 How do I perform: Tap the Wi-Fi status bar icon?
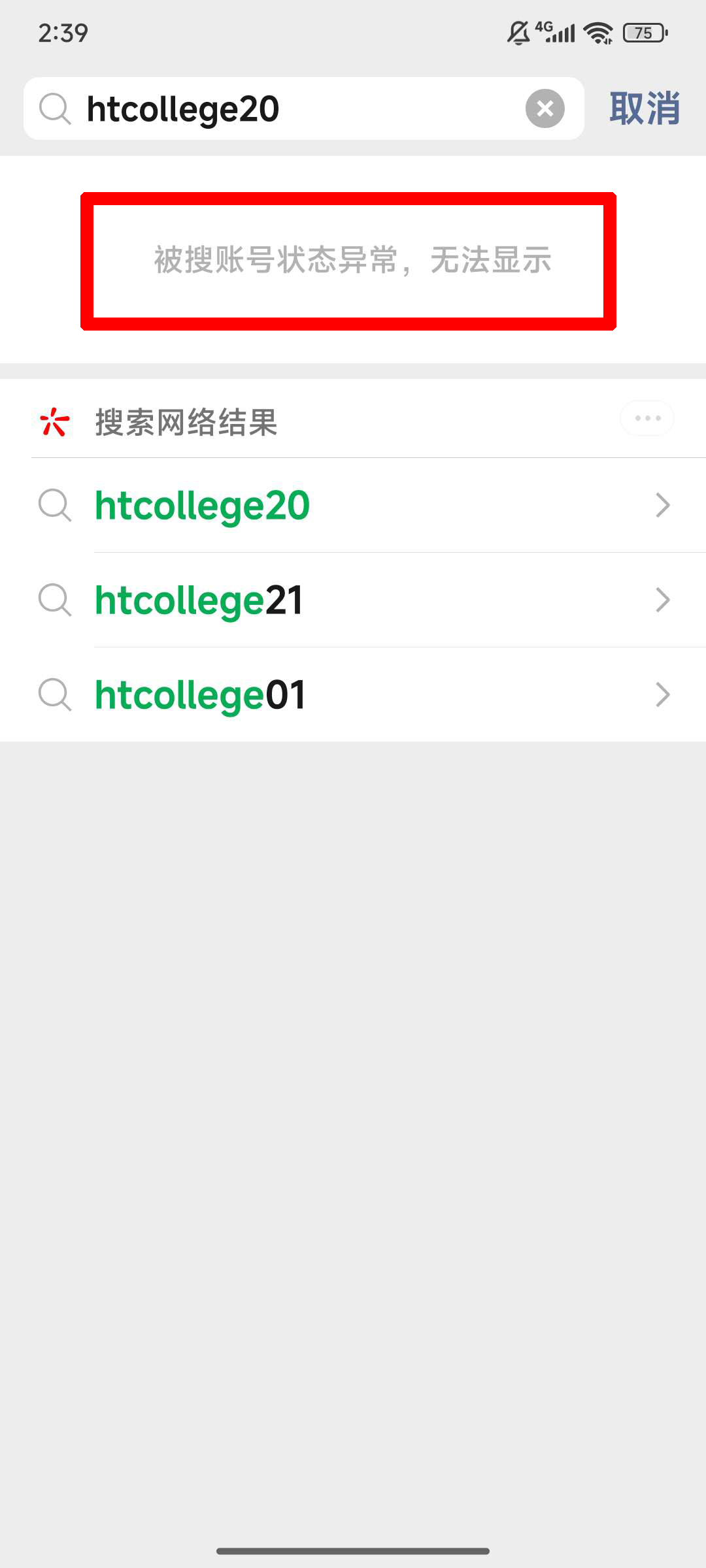click(598, 33)
